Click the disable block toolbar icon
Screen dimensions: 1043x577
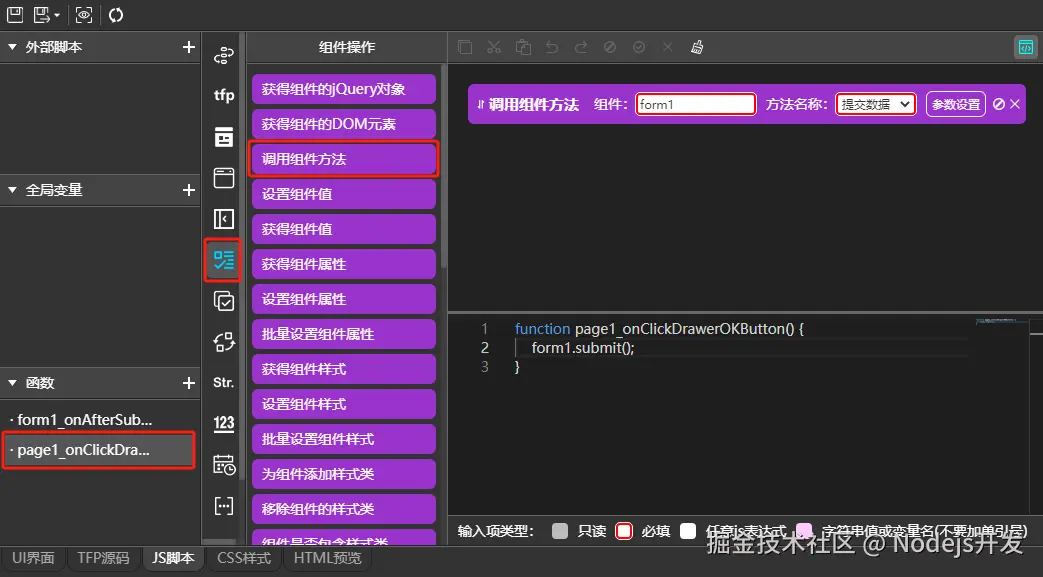609,47
